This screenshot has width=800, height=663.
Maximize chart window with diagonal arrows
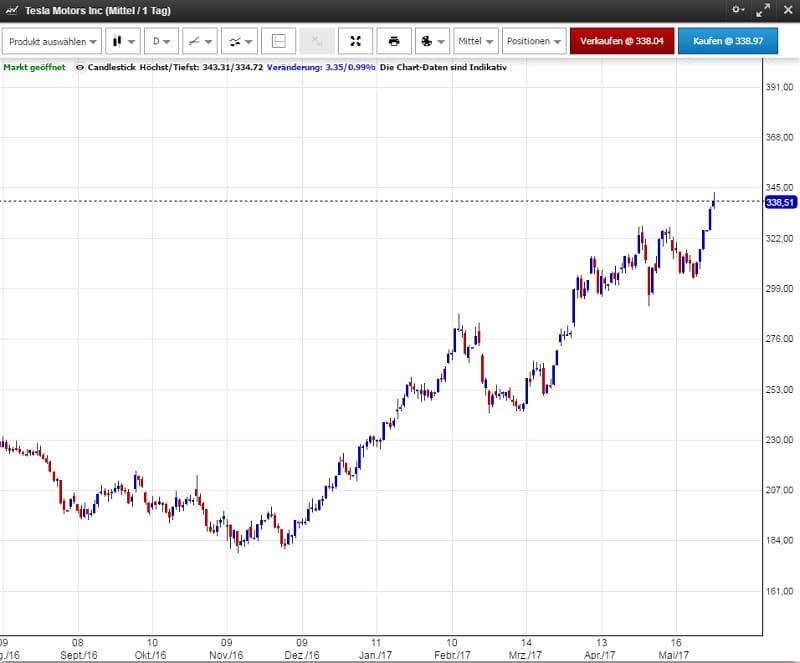point(763,9)
